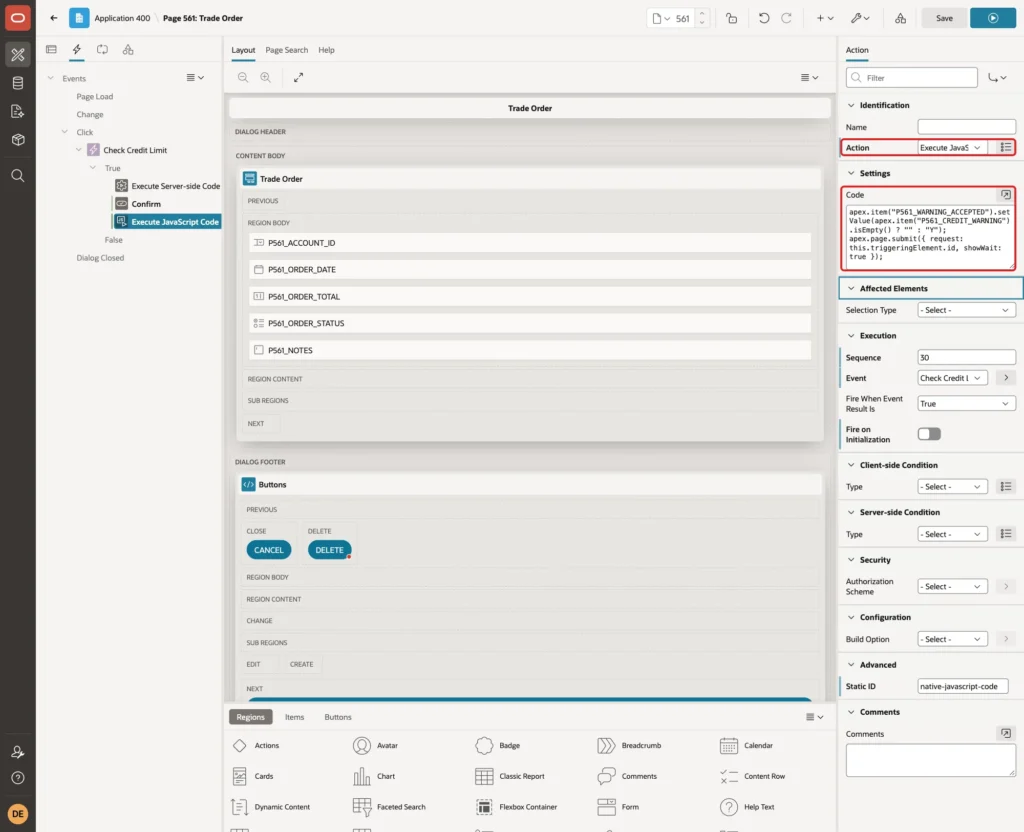Open the Help question mark icon
Screen dimensions: 1024x832
pyautogui.click(x=18, y=778)
